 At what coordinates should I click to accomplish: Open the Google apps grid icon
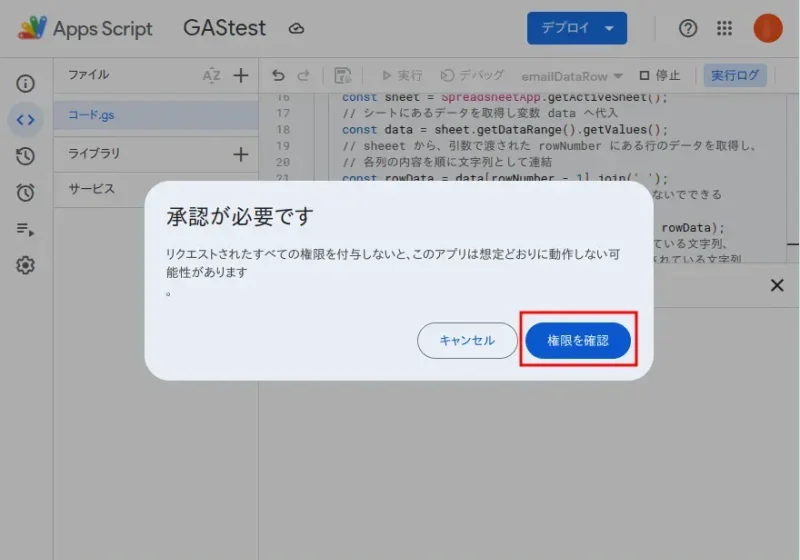pyautogui.click(x=724, y=28)
